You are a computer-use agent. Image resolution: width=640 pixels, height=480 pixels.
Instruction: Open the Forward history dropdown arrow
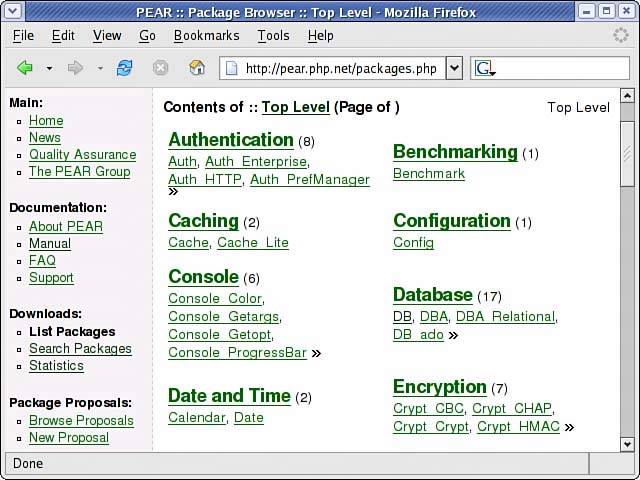[x=100, y=69]
